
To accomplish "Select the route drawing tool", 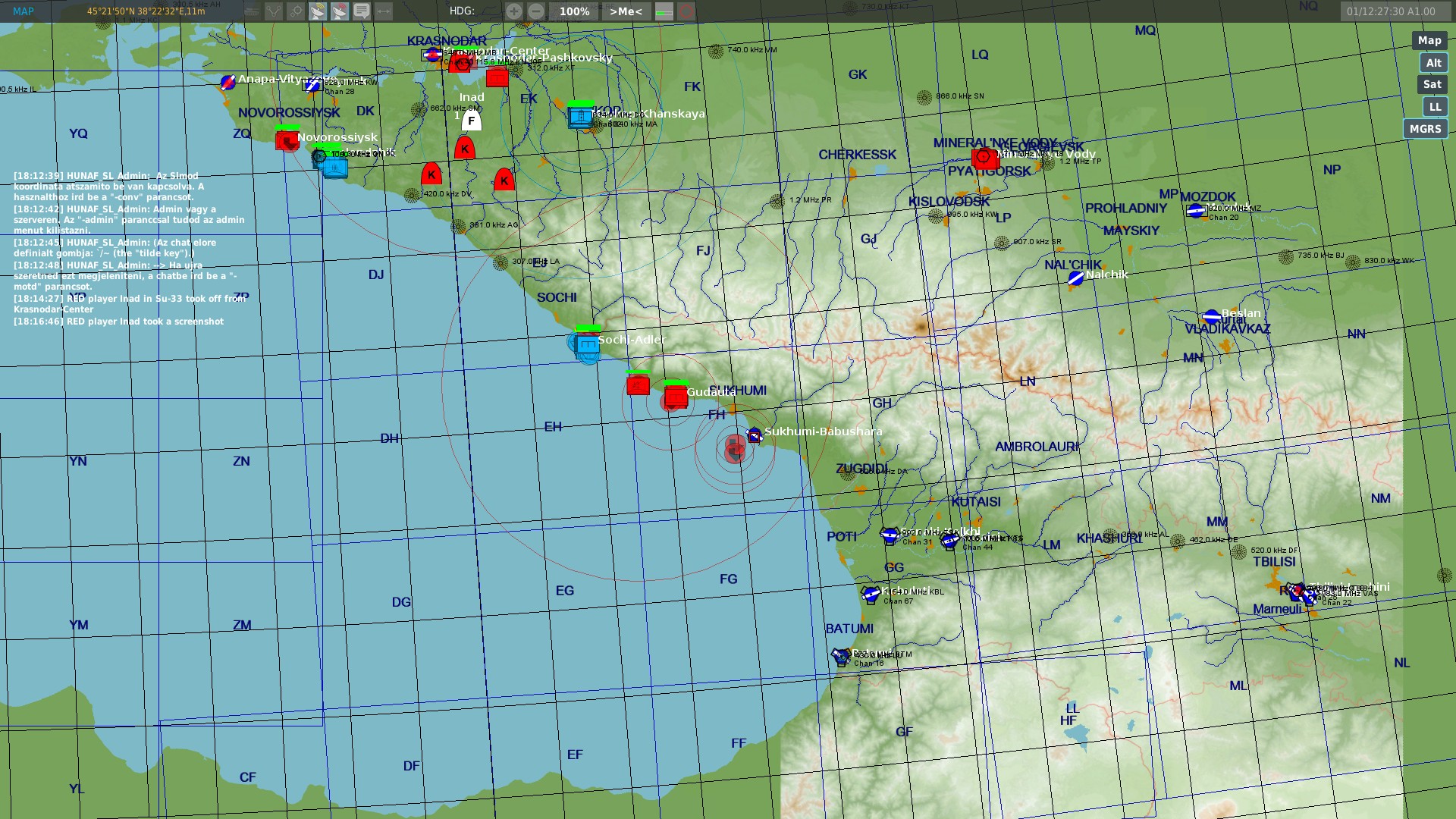I will pos(274,11).
